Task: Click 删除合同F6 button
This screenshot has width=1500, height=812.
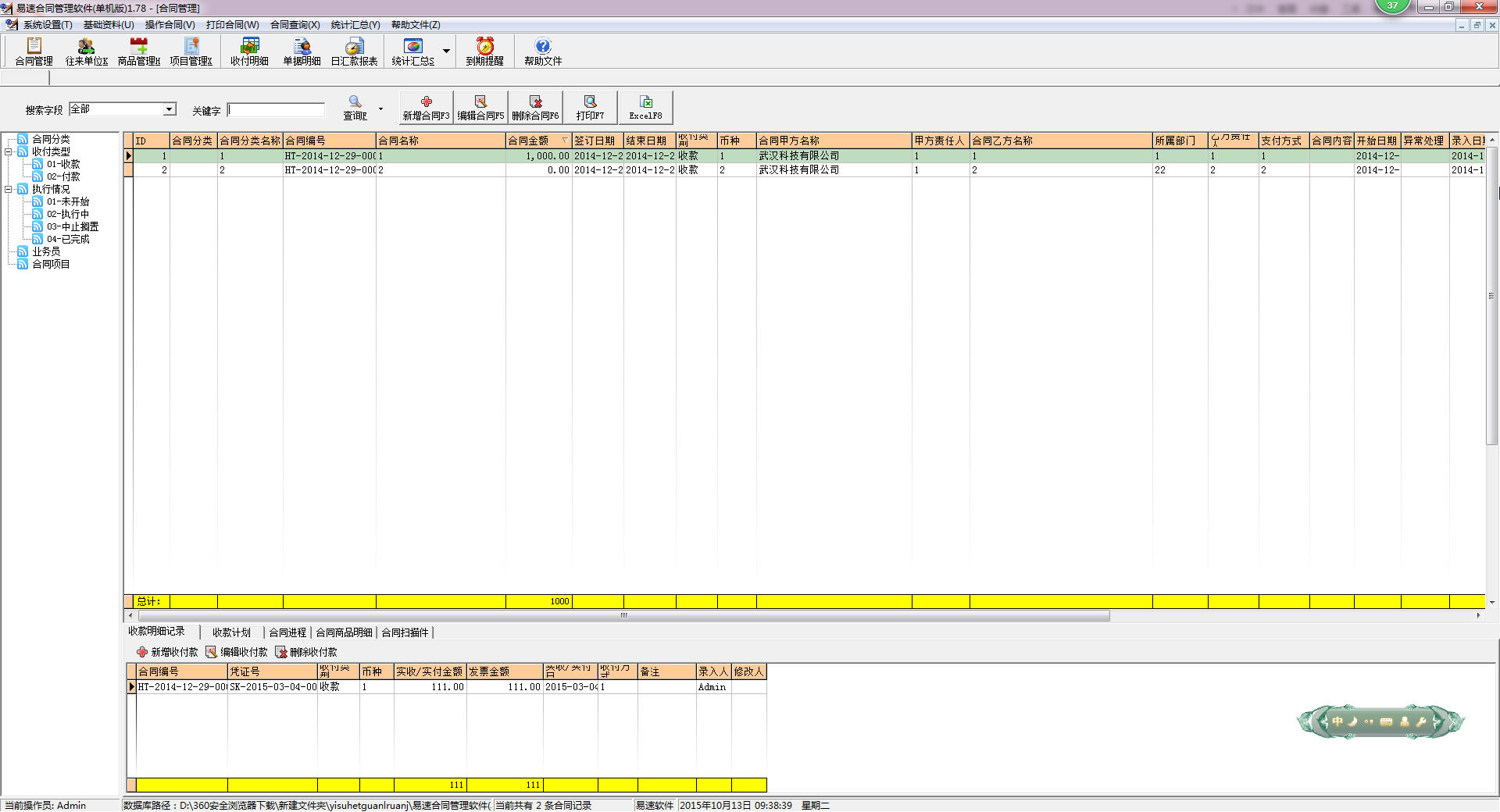Action: point(535,107)
